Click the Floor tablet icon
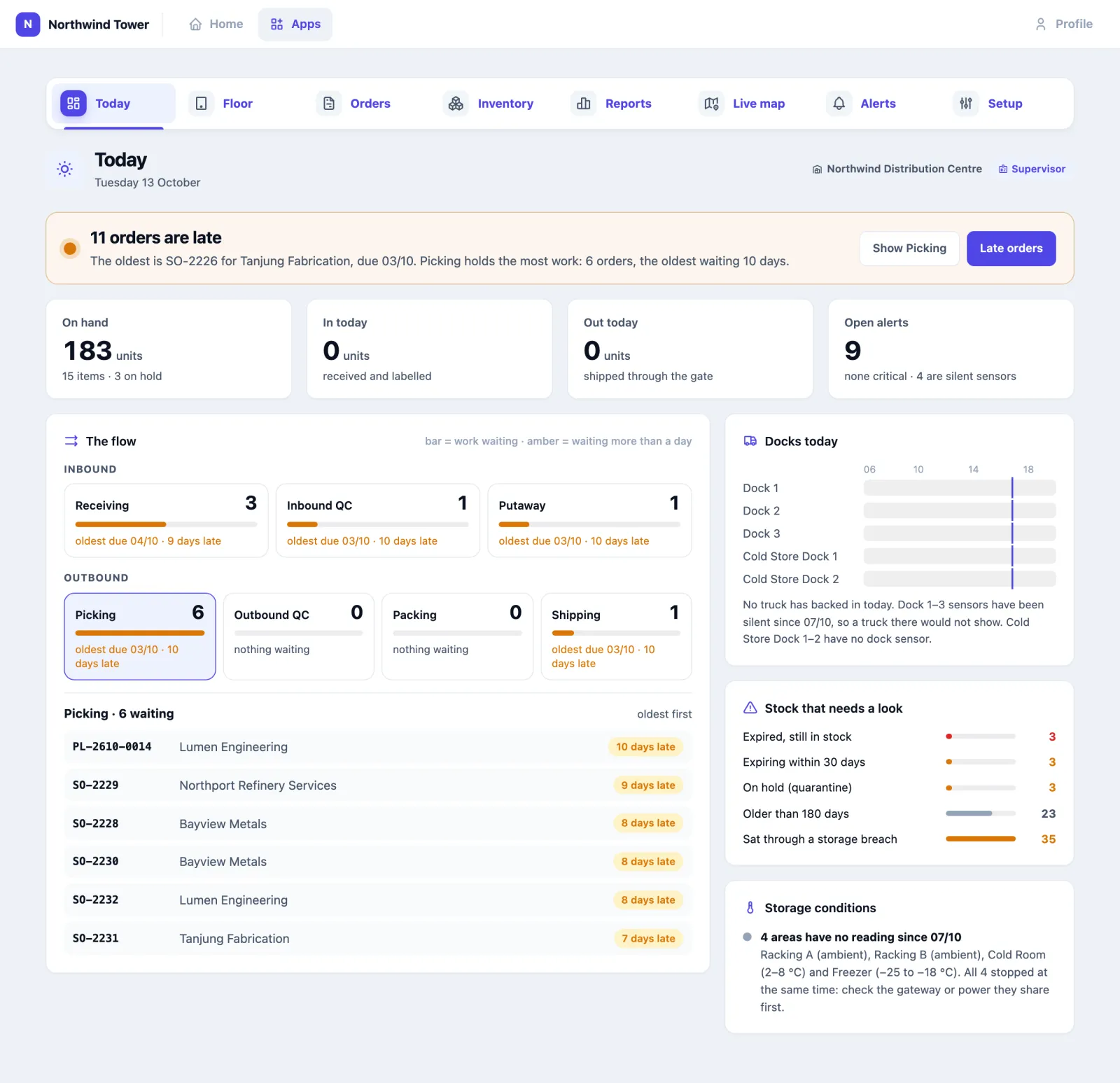This screenshot has width=1120, height=1083. point(201,104)
